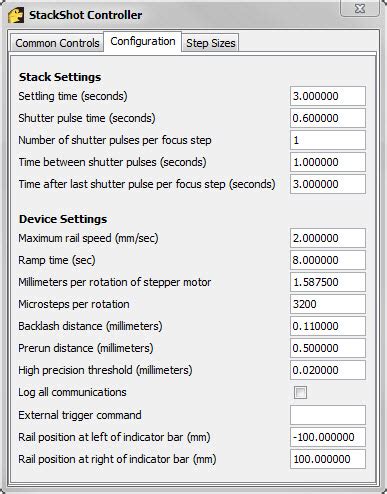Click the Backlash distance field
Image resolution: width=387 pixels, height=494 pixels.
tap(328, 326)
